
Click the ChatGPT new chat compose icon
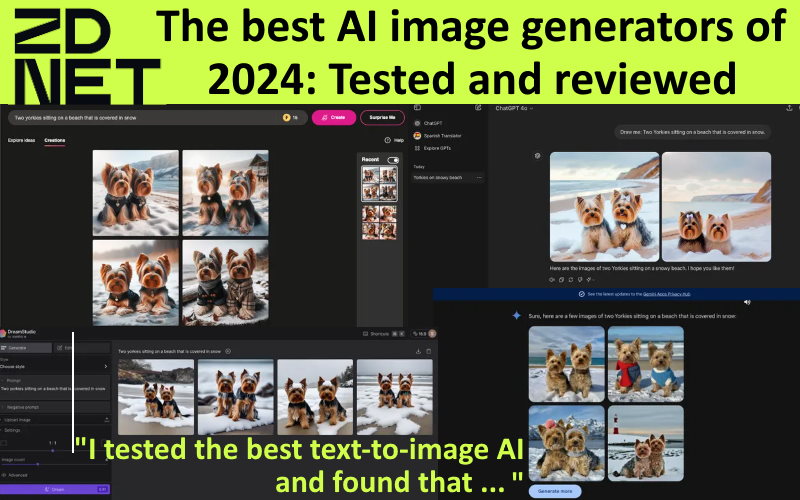[x=478, y=107]
